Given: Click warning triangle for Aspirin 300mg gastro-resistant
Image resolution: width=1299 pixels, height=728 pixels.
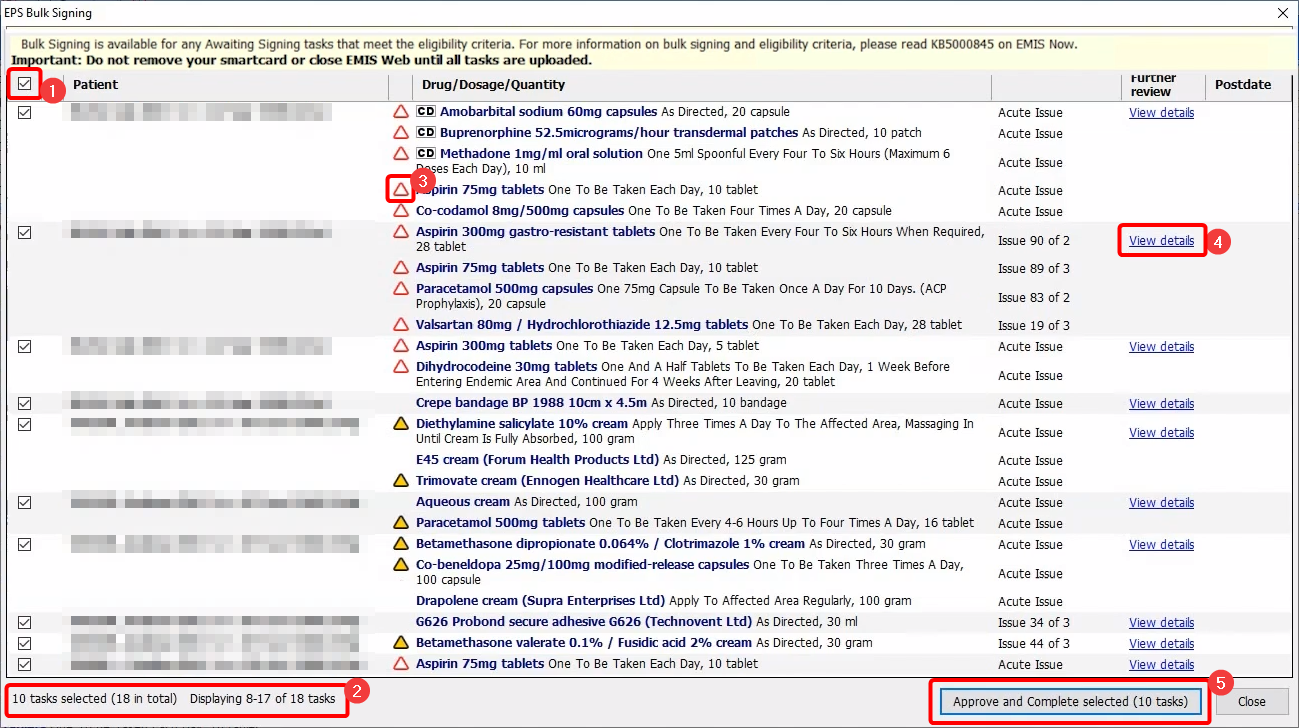Looking at the screenshot, I should point(401,232).
